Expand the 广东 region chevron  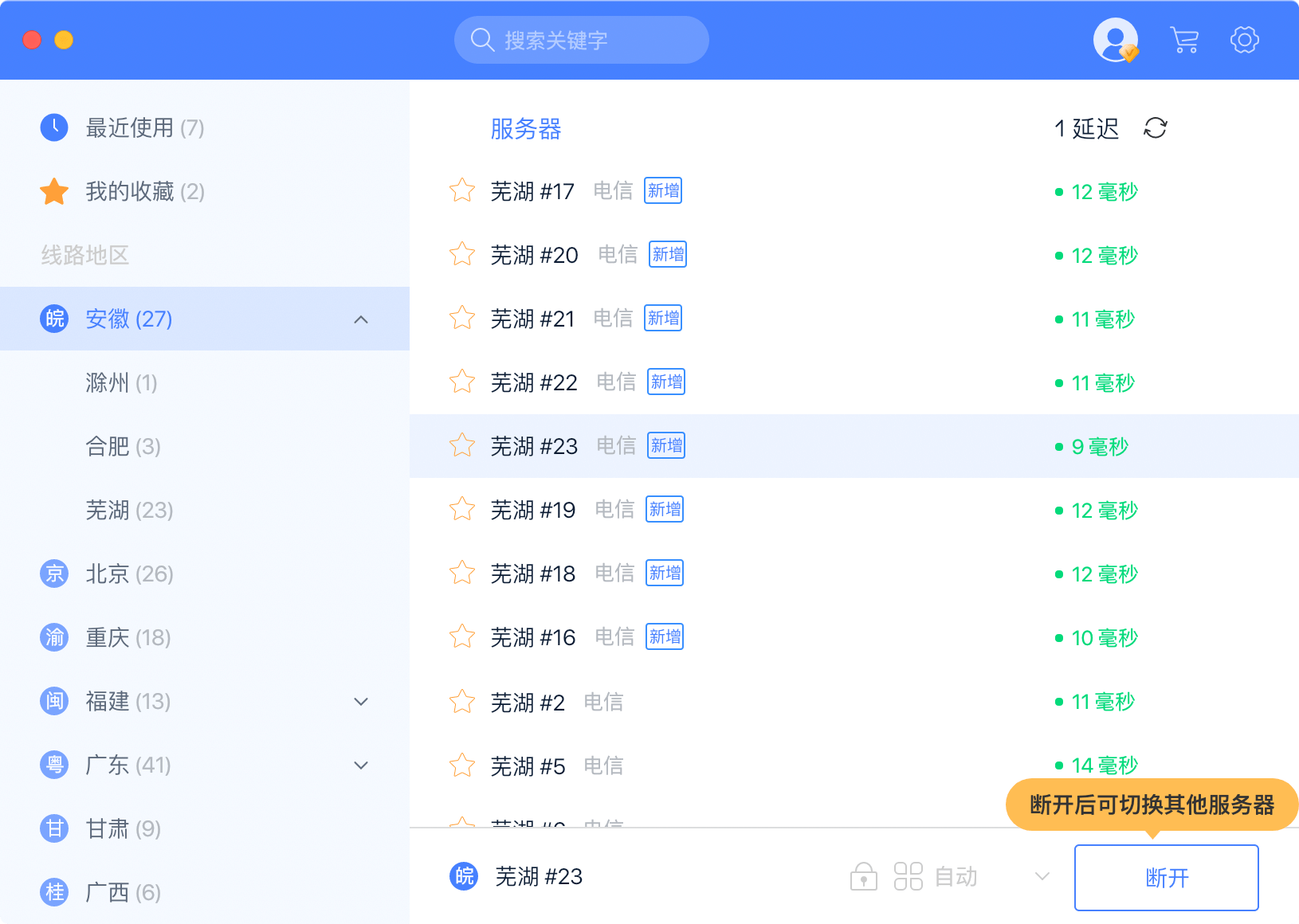click(361, 765)
